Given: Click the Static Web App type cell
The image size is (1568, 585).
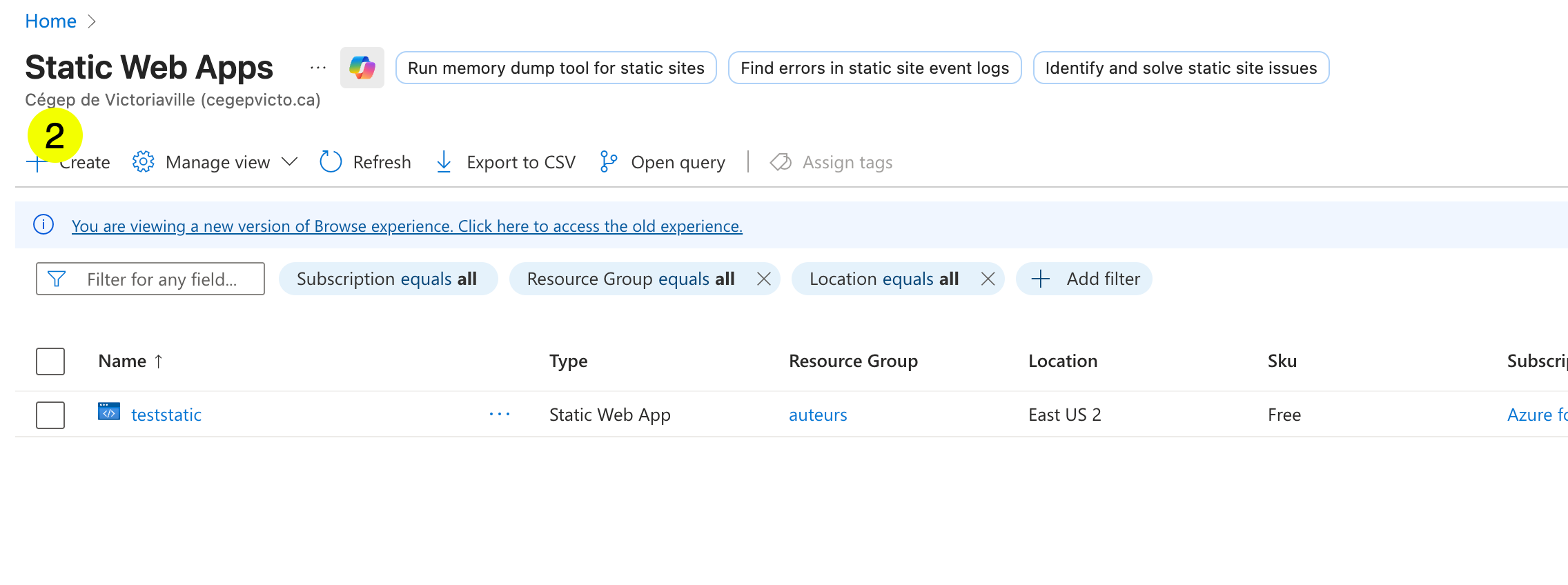Looking at the screenshot, I should (609, 415).
